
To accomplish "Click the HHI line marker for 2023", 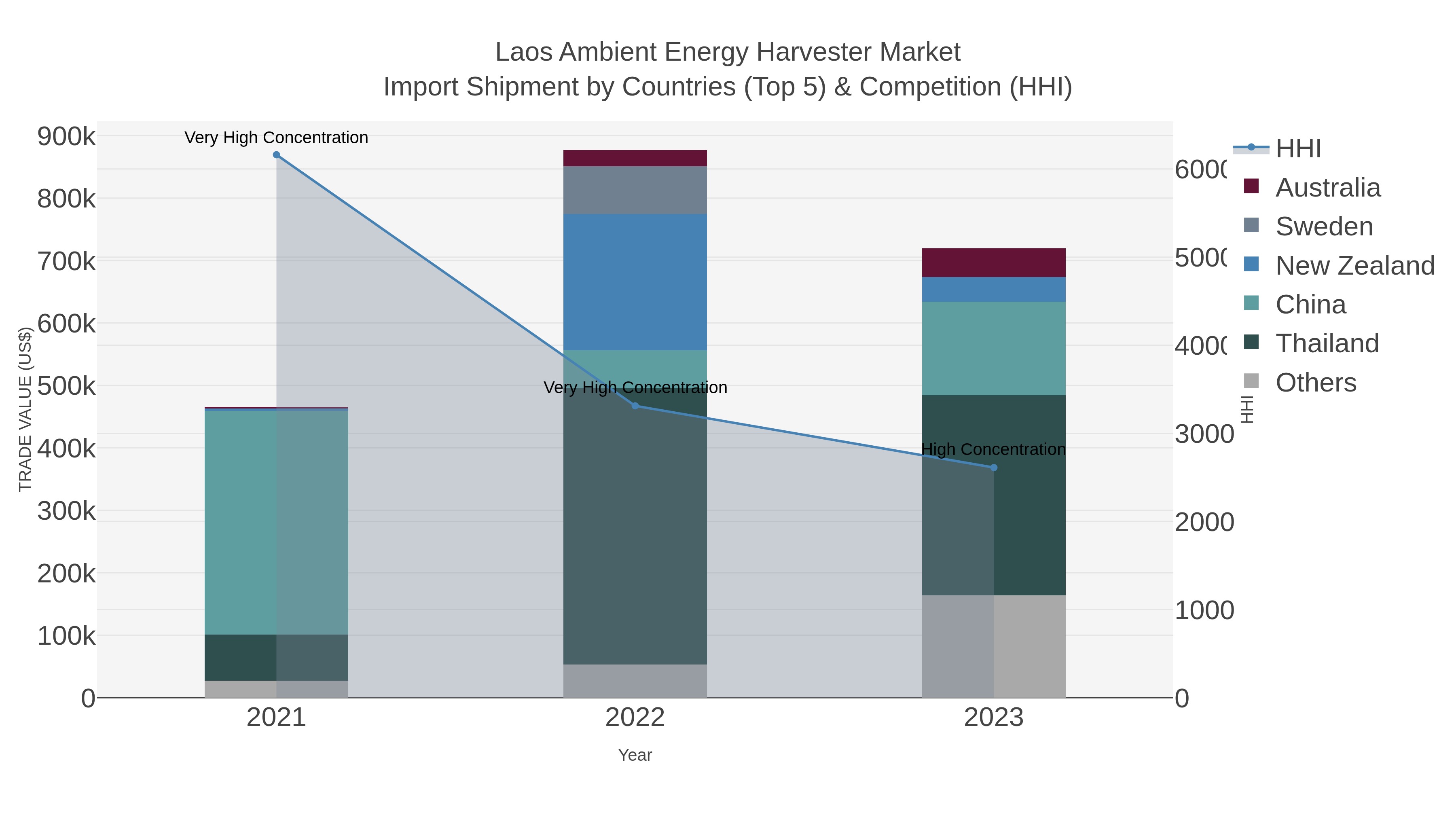I will pos(994,468).
